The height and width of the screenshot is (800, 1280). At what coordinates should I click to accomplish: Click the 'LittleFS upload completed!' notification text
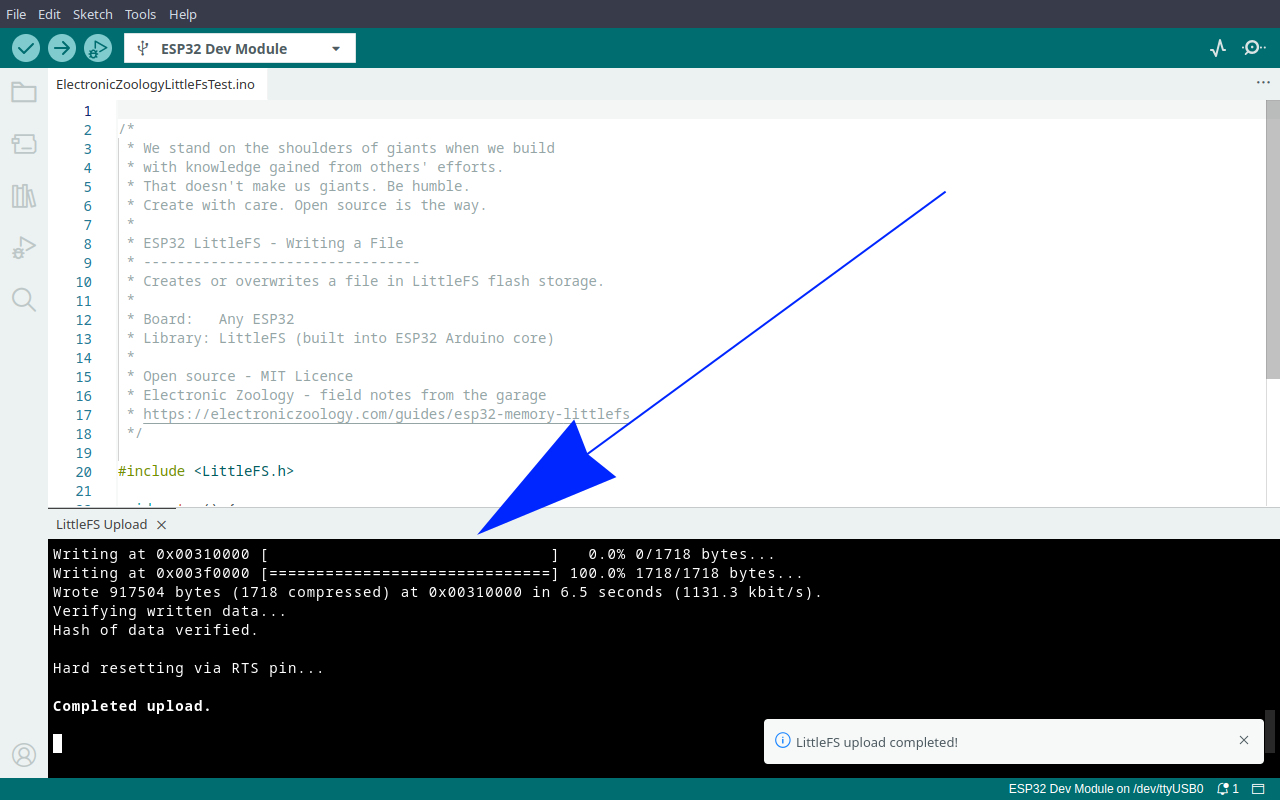(876, 742)
